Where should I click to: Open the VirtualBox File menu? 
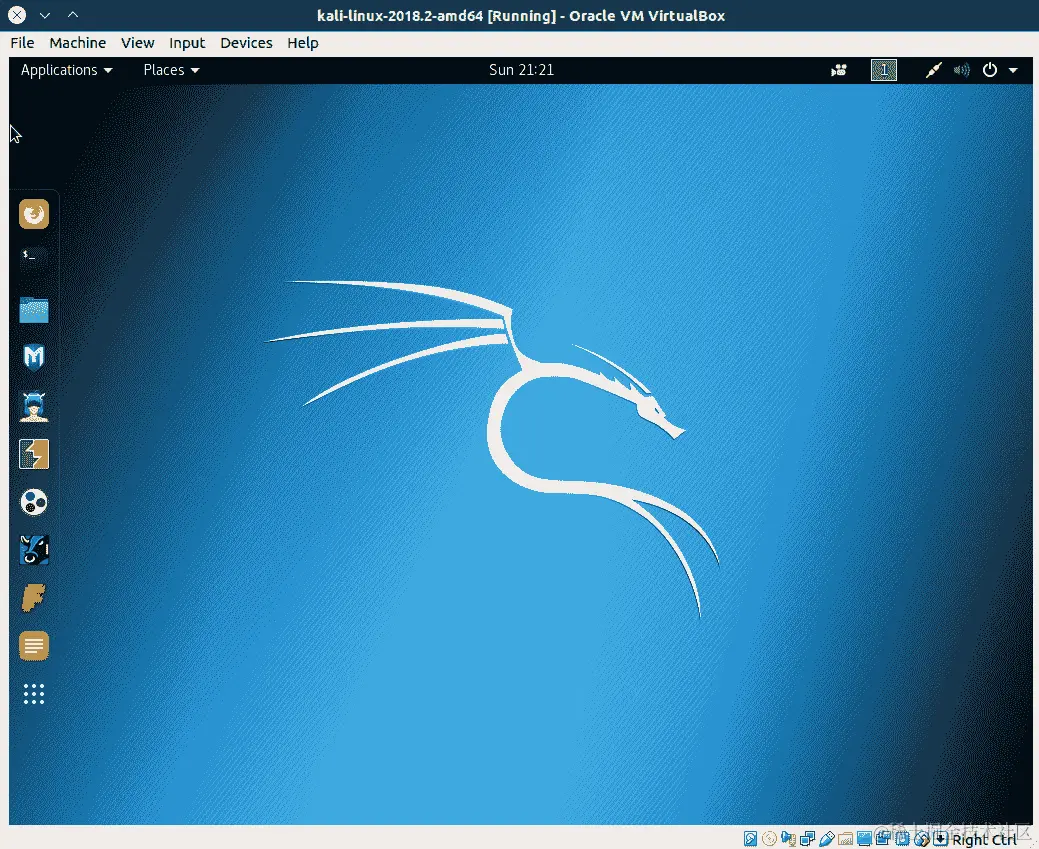[x=22, y=43]
